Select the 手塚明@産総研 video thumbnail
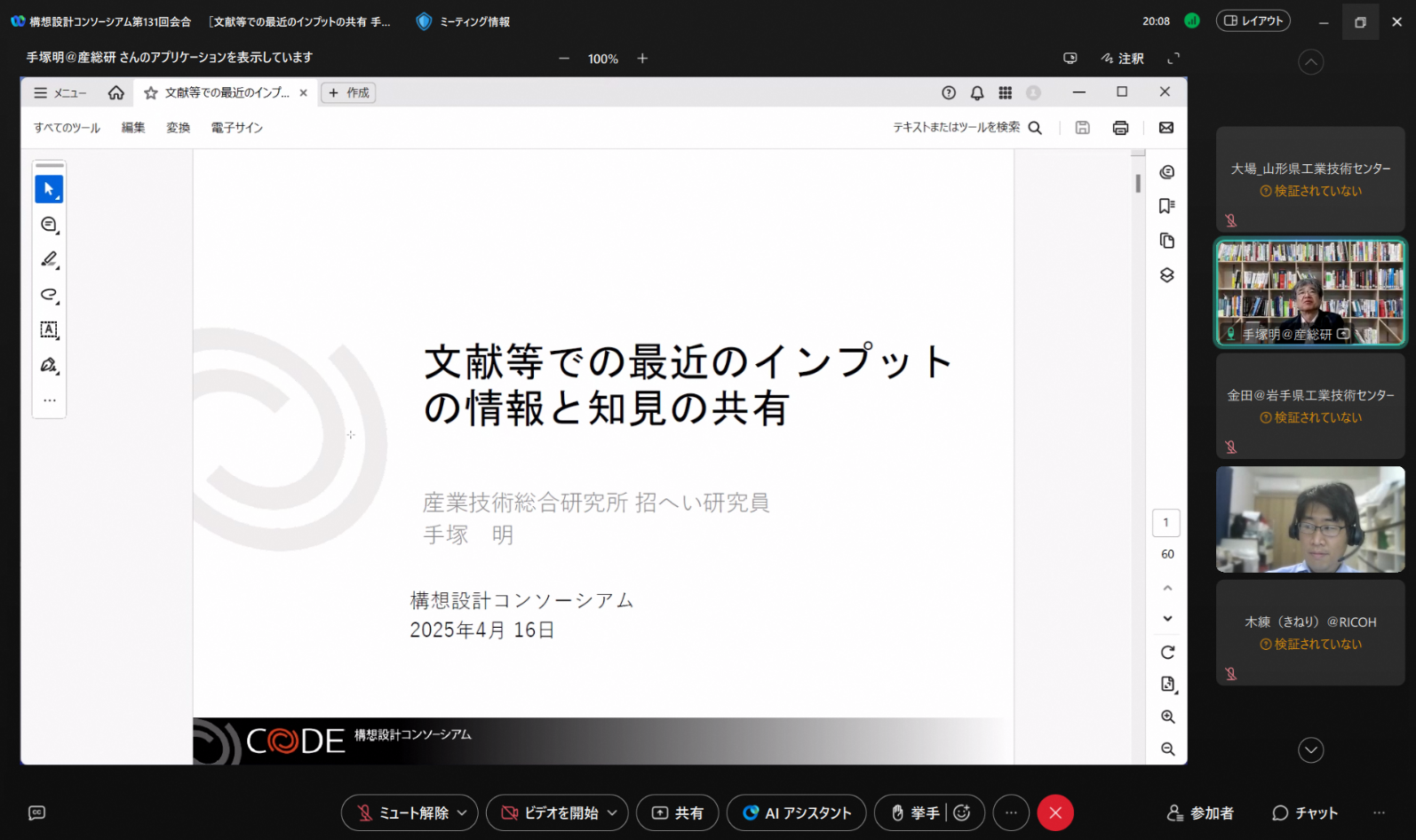 coord(1310,292)
